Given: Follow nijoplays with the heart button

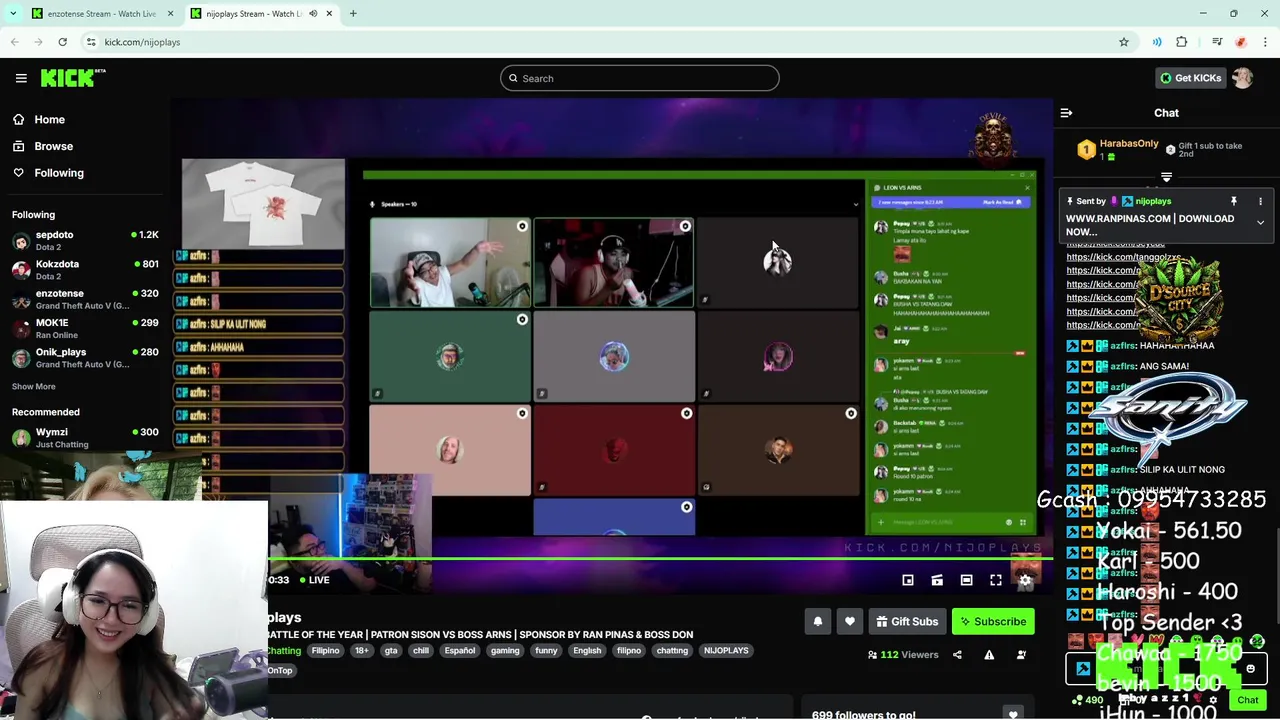Looking at the screenshot, I should point(850,622).
